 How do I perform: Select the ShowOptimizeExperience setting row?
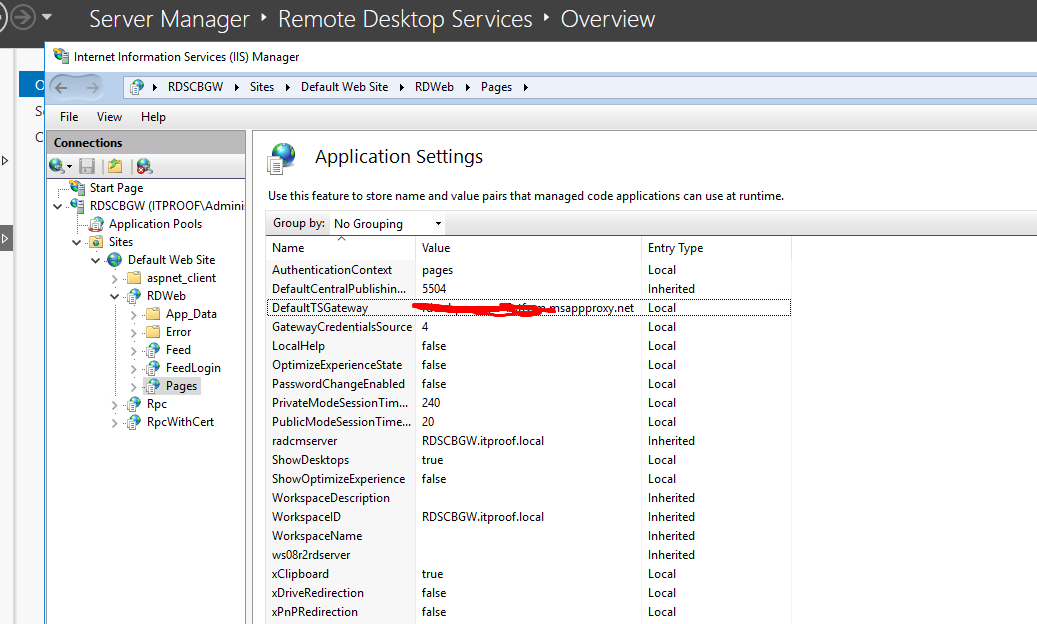pos(528,479)
